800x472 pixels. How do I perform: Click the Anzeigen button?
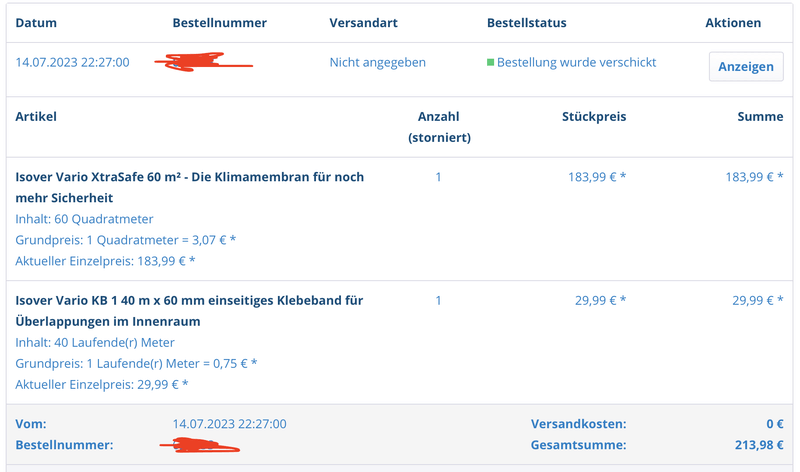pos(745,67)
